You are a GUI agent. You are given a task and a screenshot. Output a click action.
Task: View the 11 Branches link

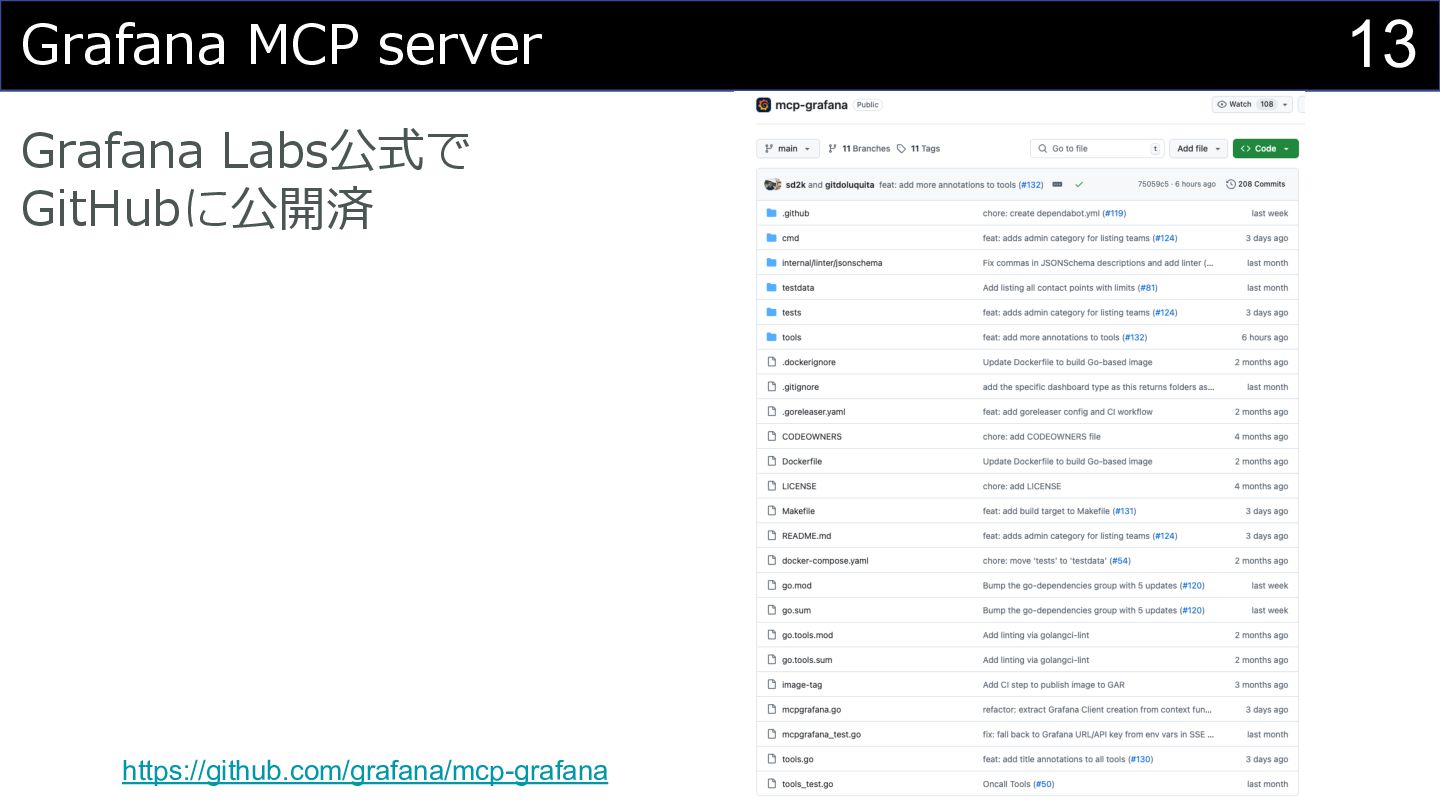click(x=866, y=149)
